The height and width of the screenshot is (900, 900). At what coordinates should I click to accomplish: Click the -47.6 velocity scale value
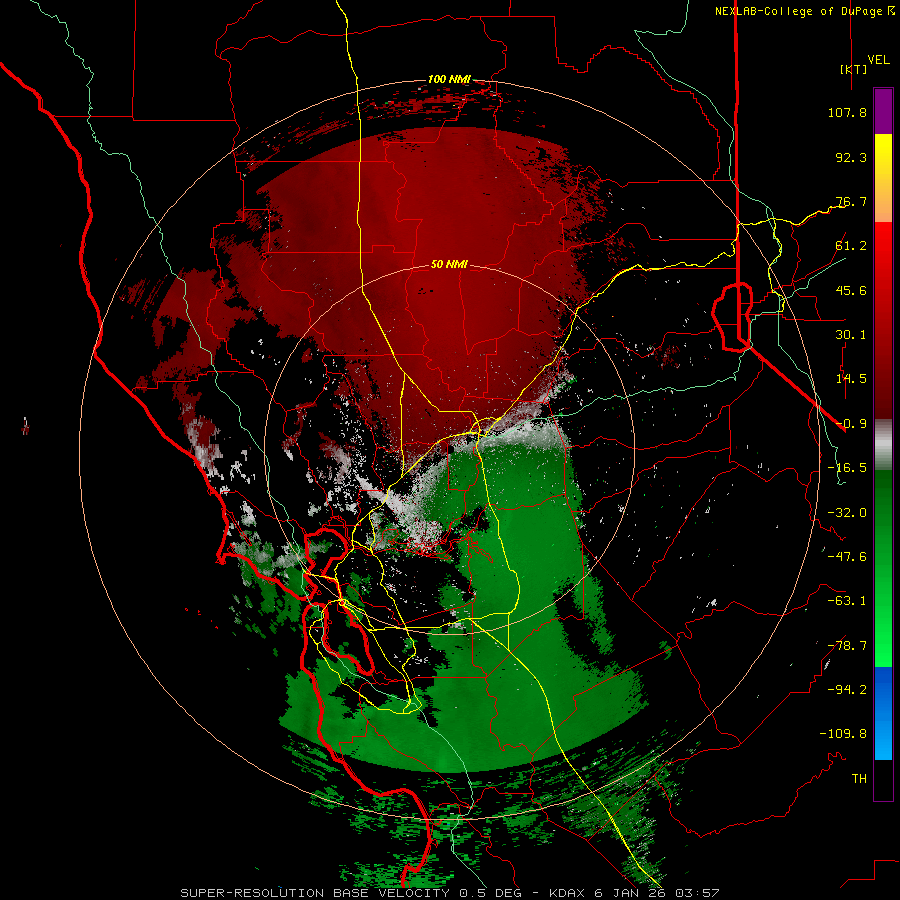847,557
